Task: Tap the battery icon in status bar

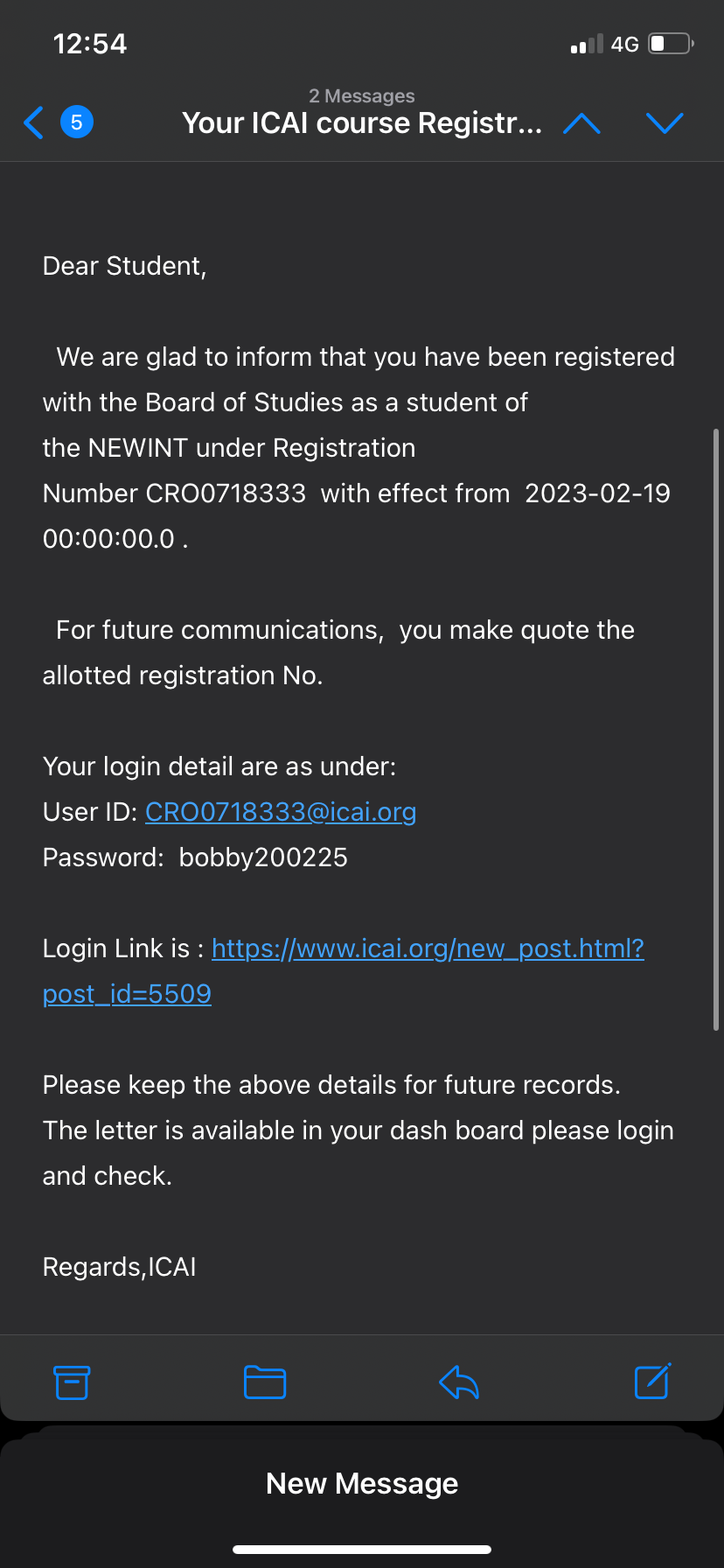Action: [670, 44]
